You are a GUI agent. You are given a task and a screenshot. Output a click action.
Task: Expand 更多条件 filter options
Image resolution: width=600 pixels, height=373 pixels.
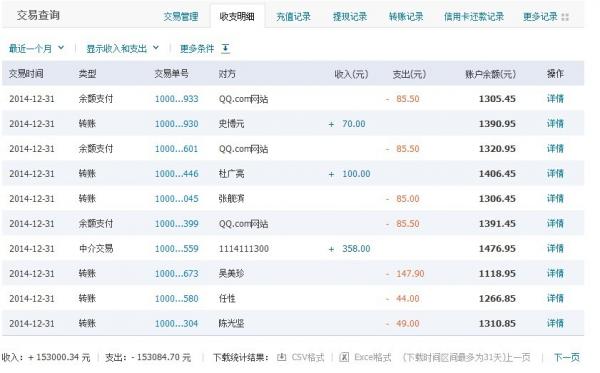[197, 49]
